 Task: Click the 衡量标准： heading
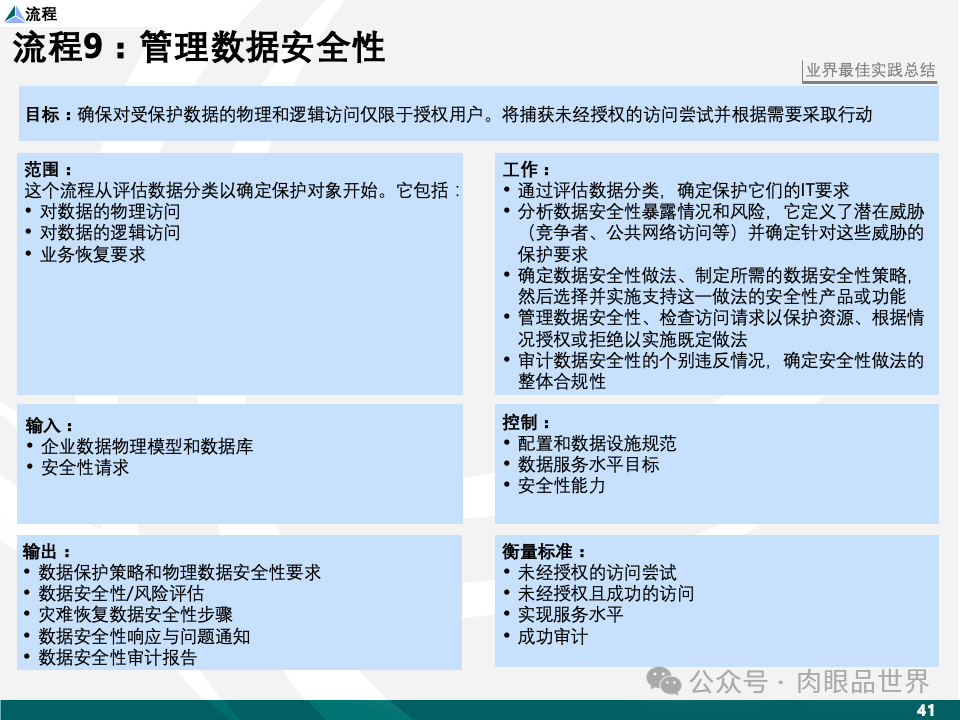[x=544, y=551]
